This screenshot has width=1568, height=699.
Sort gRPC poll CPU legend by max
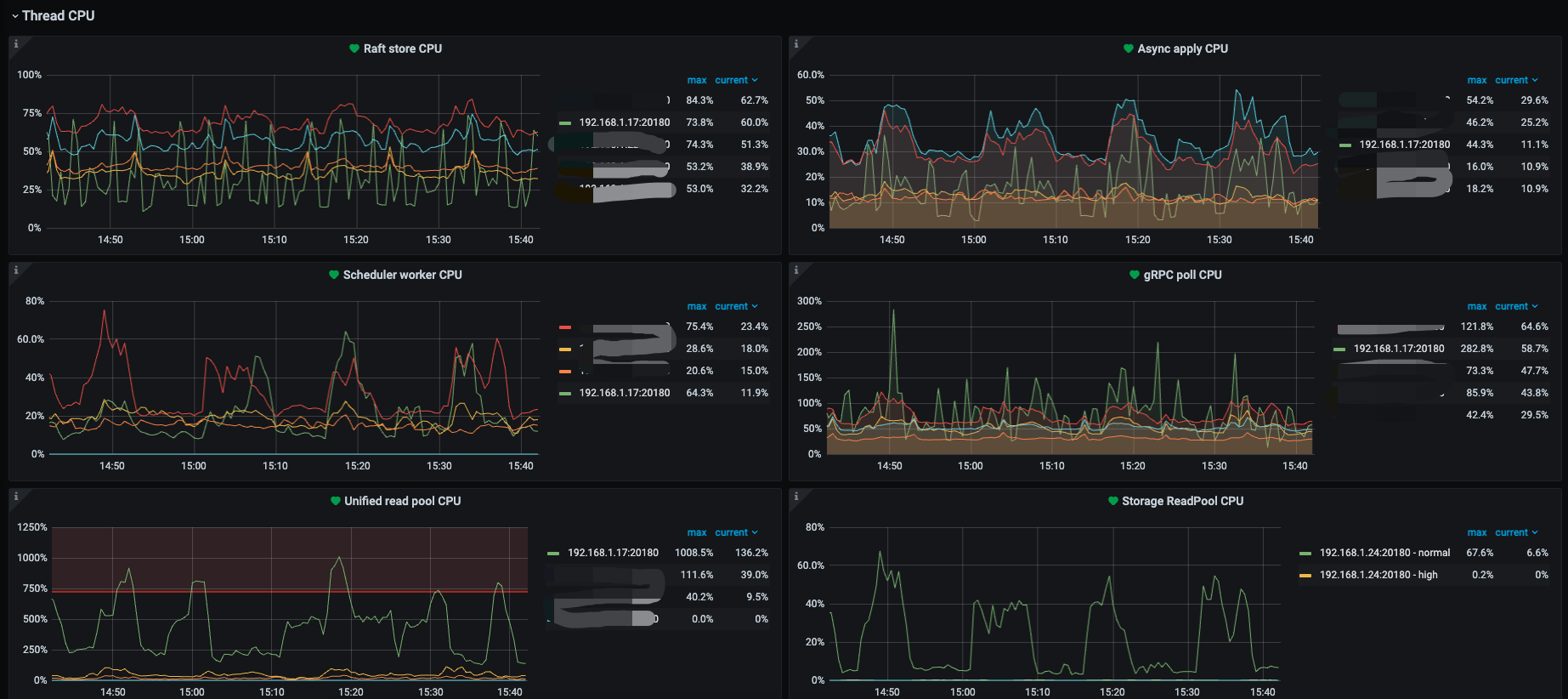pyautogui.click(x=1477, y=306)
